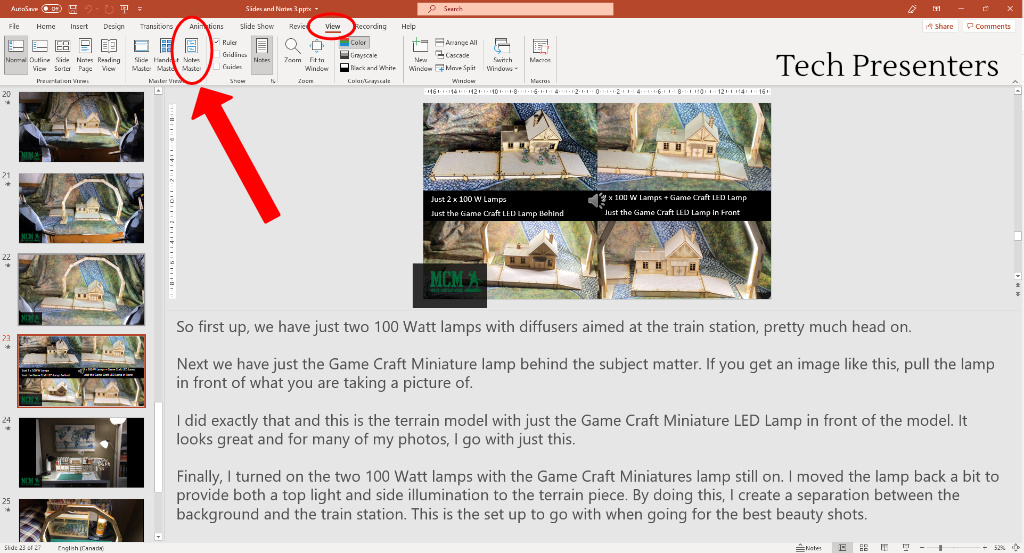Switch to Normal view from status bar
Image resolution: width=1024 pixels, height=553 pixels.
pos(842,548)
